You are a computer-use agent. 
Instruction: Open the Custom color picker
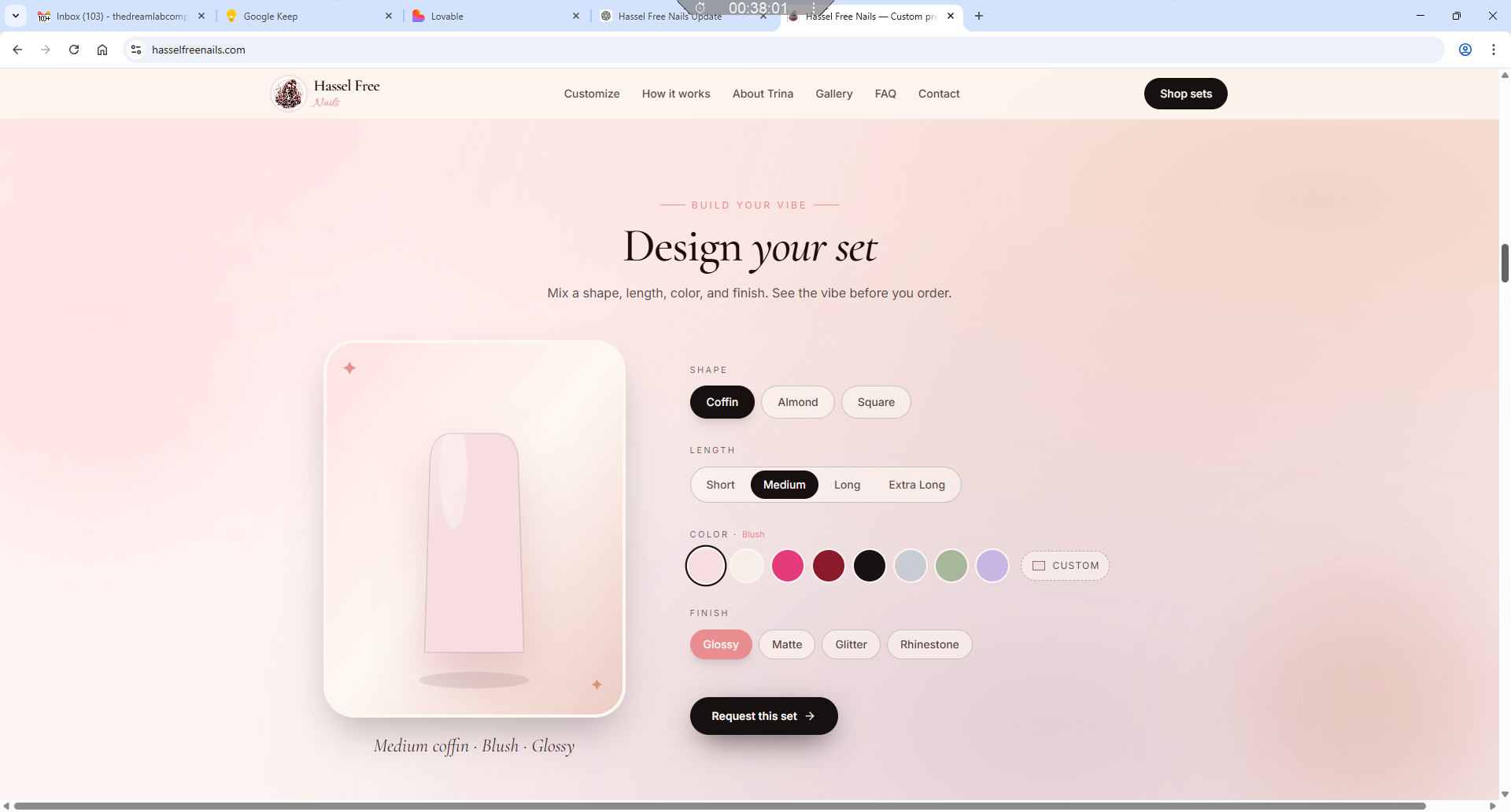pyautogui.click(x=1065, y=566)
